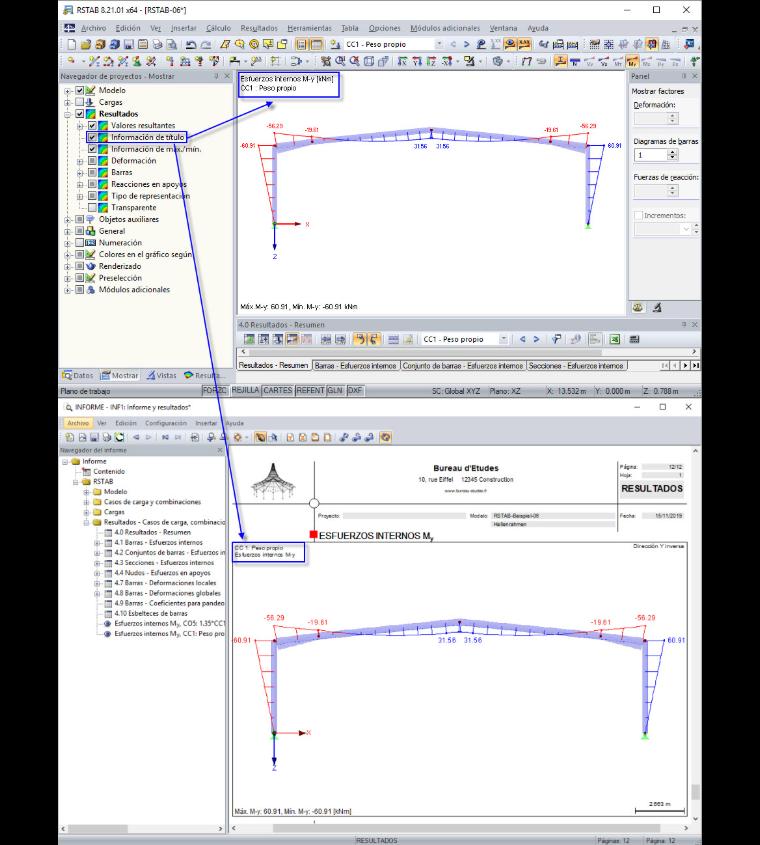
Task: Enable the Incrementos checkbox in Panel
Action: 639,215
